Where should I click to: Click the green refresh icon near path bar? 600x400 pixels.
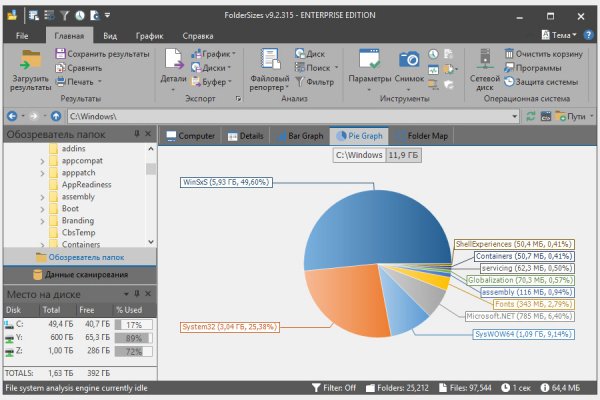pyautogui.click(x=530, y=116)
